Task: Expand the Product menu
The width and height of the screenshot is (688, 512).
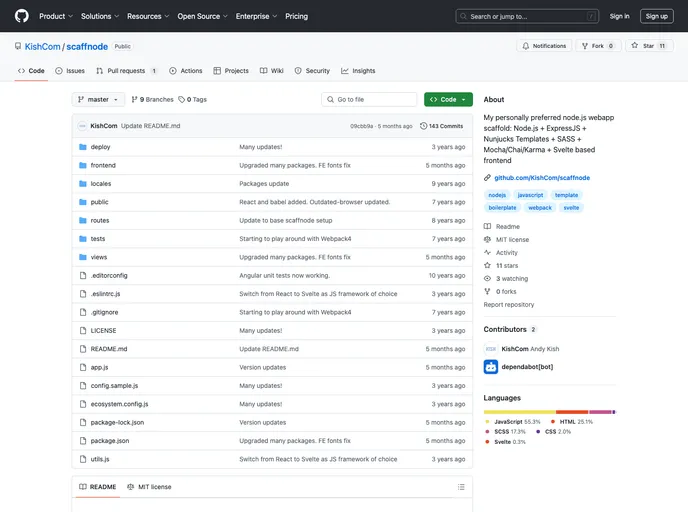Action: 56,16
